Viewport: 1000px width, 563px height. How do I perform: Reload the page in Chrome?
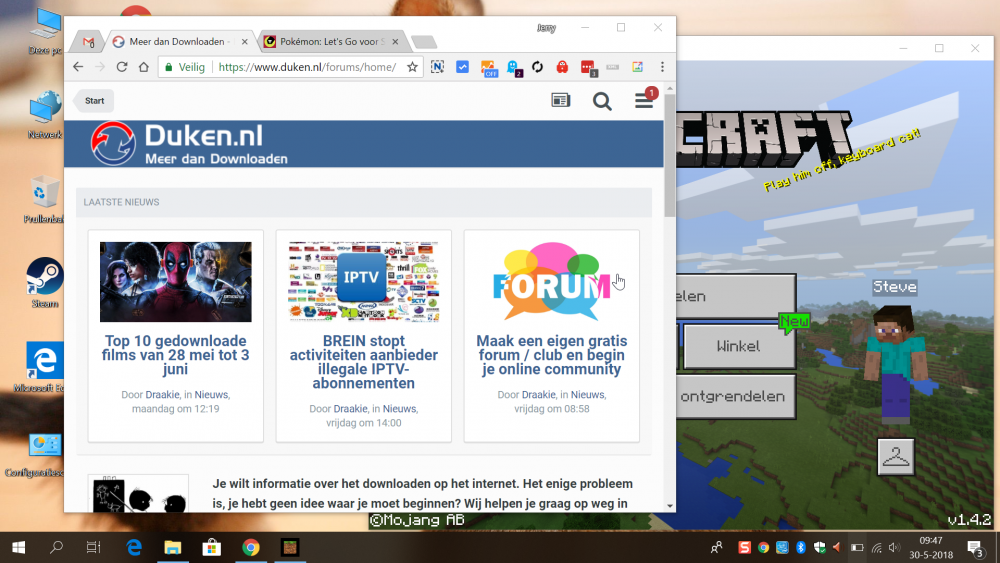click(x=122, y=67)
